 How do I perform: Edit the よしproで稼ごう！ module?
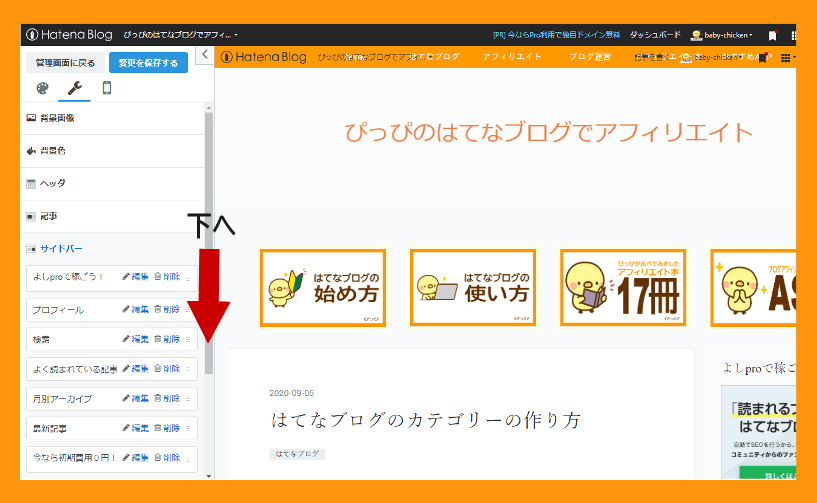tap(135, 277)
